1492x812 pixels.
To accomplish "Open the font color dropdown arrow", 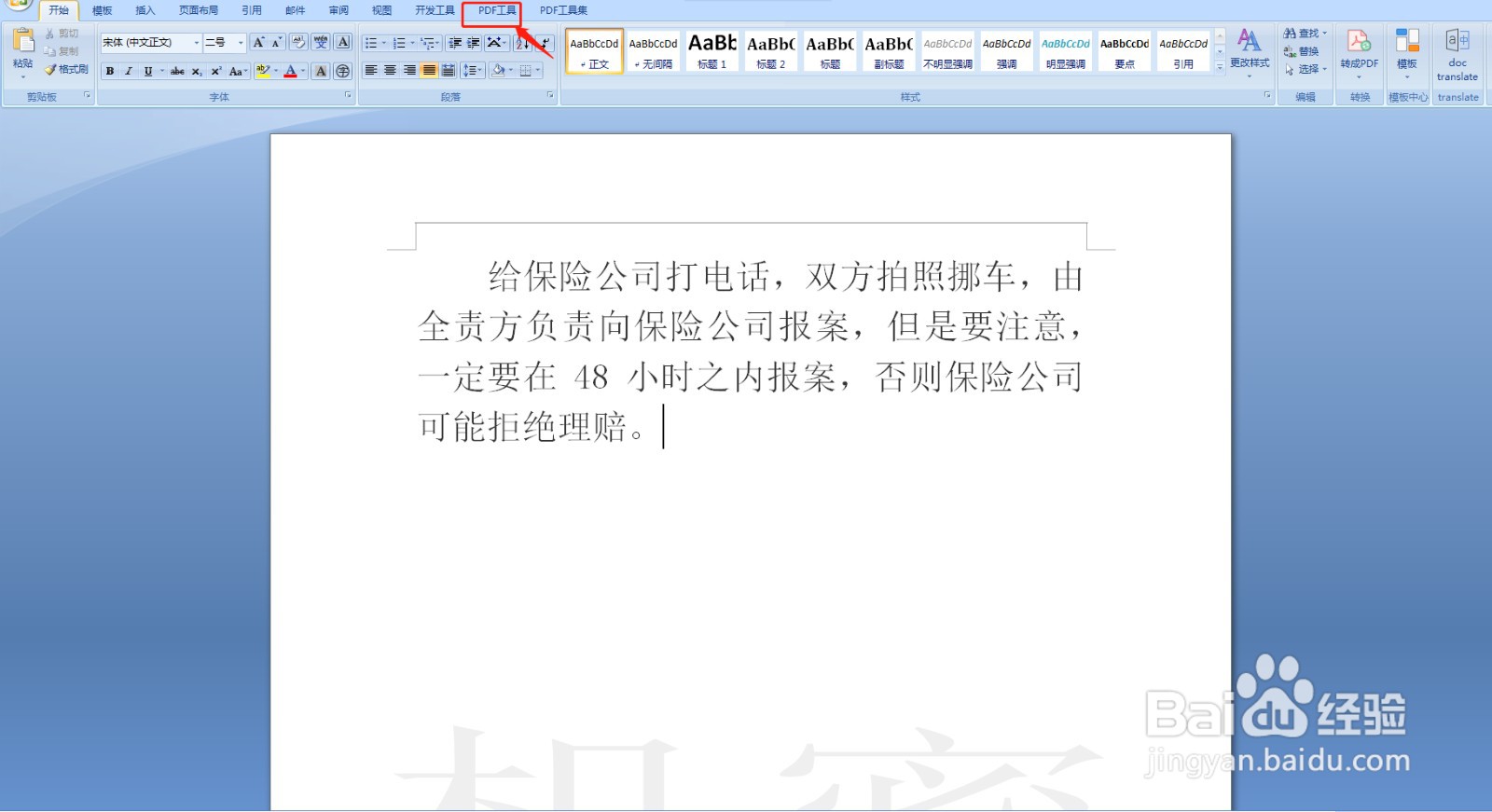I will click(x=303, y=71).
